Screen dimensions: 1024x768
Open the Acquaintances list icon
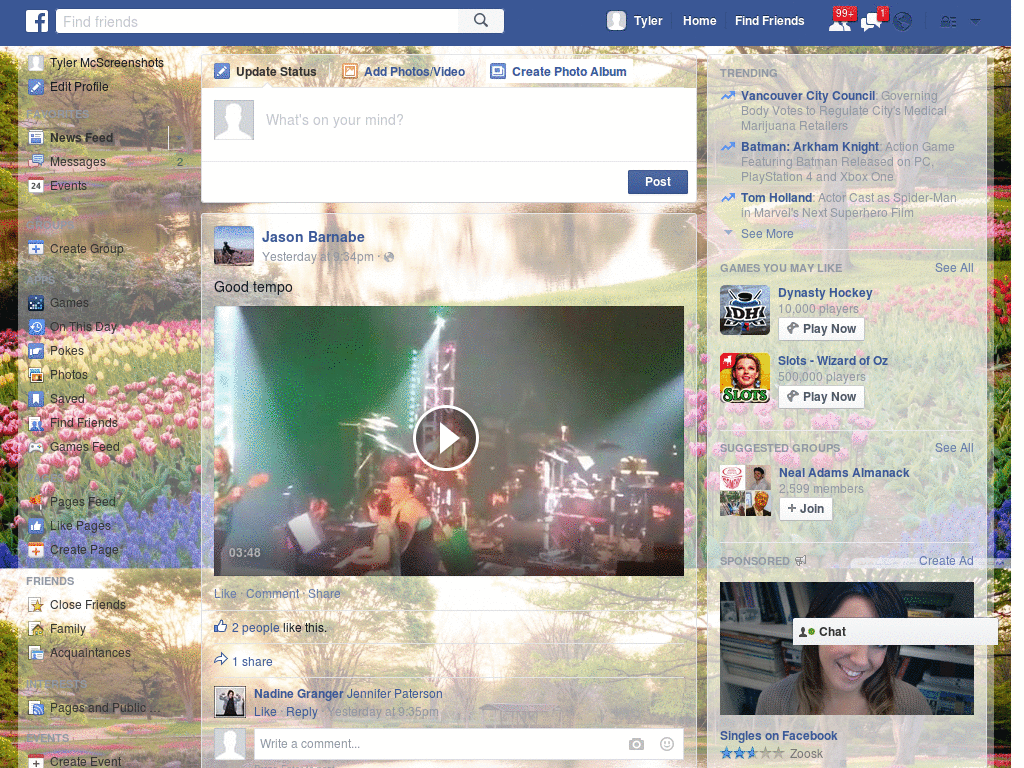[36, 653]
